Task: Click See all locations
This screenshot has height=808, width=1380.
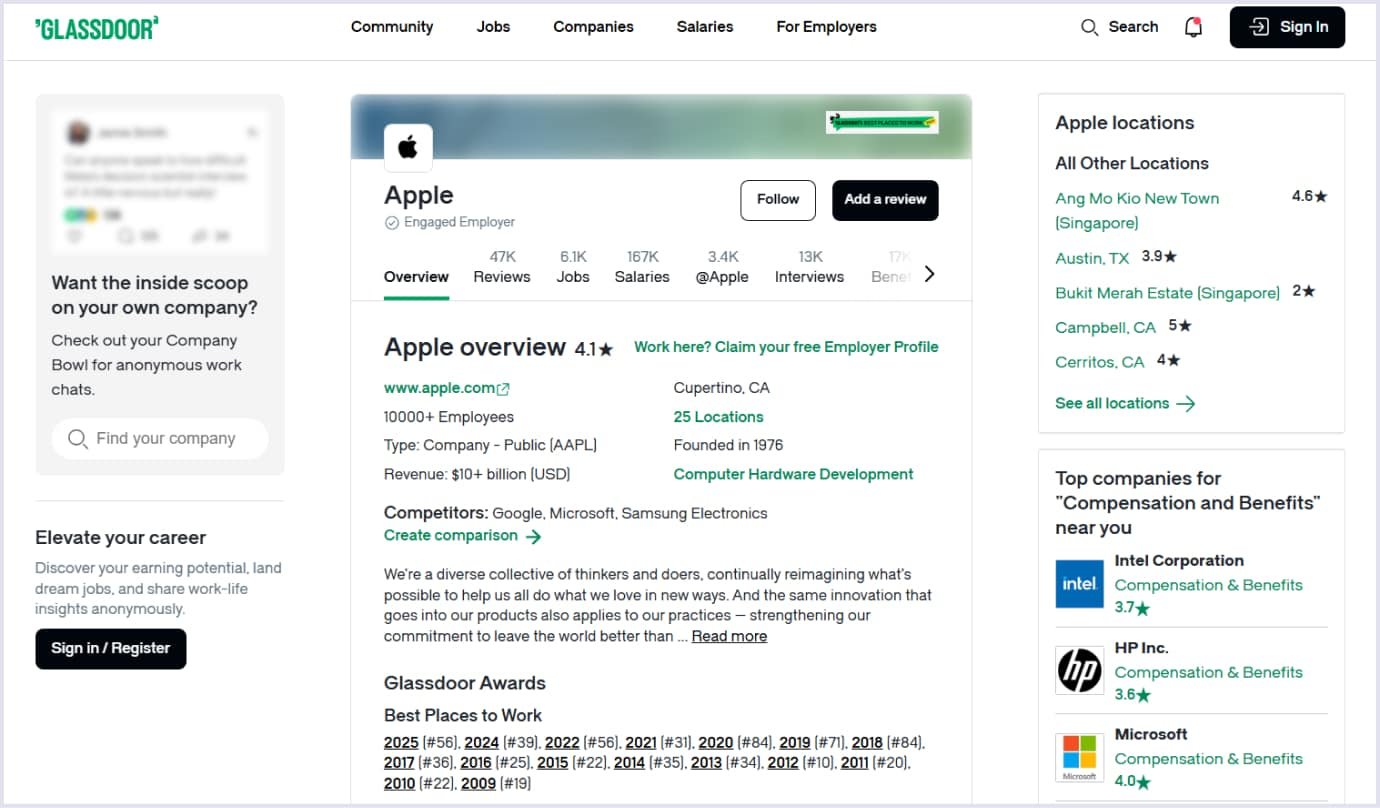Action: click(x=1125, y=403)
